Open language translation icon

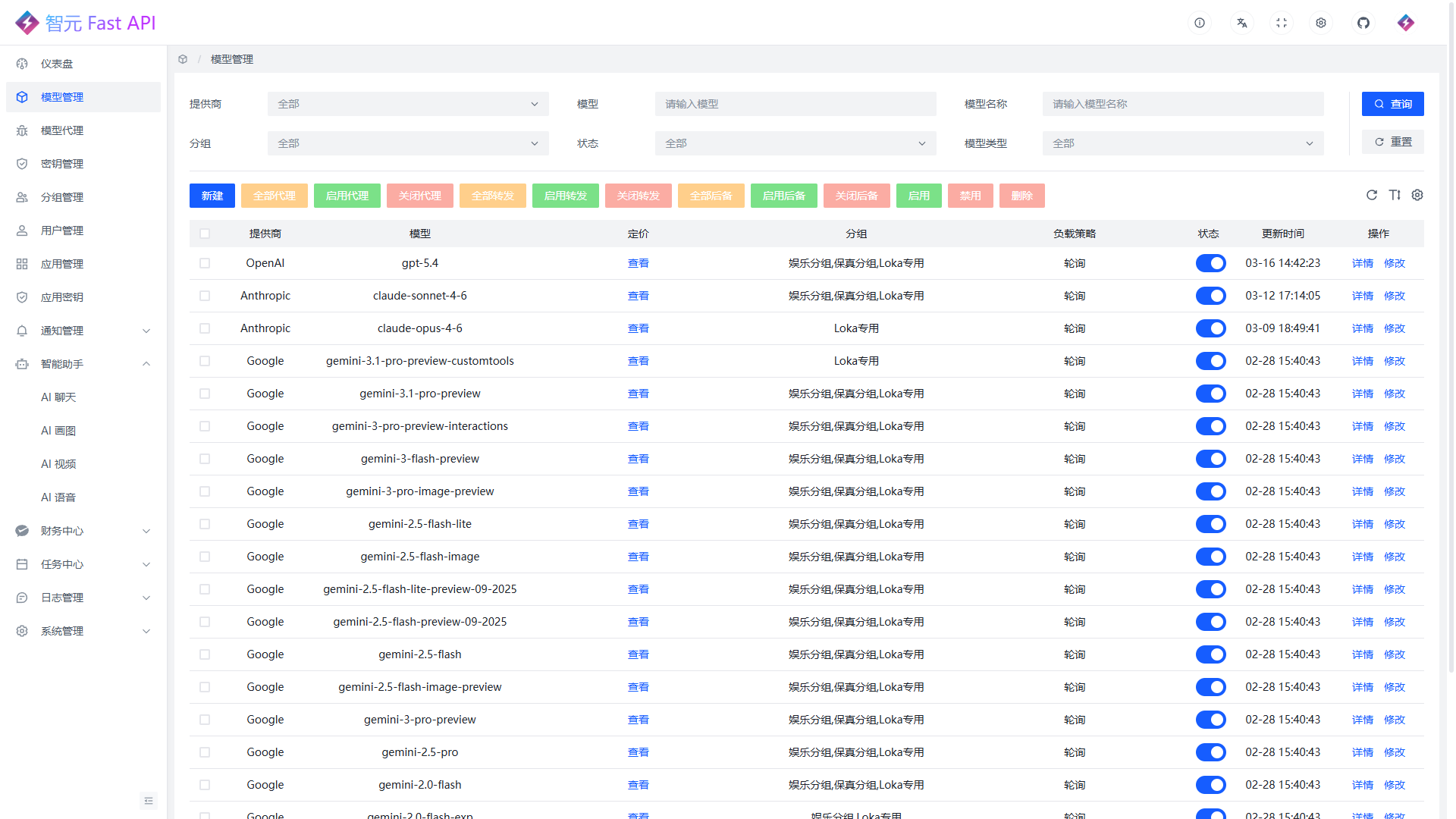(x=1241, y=23)
